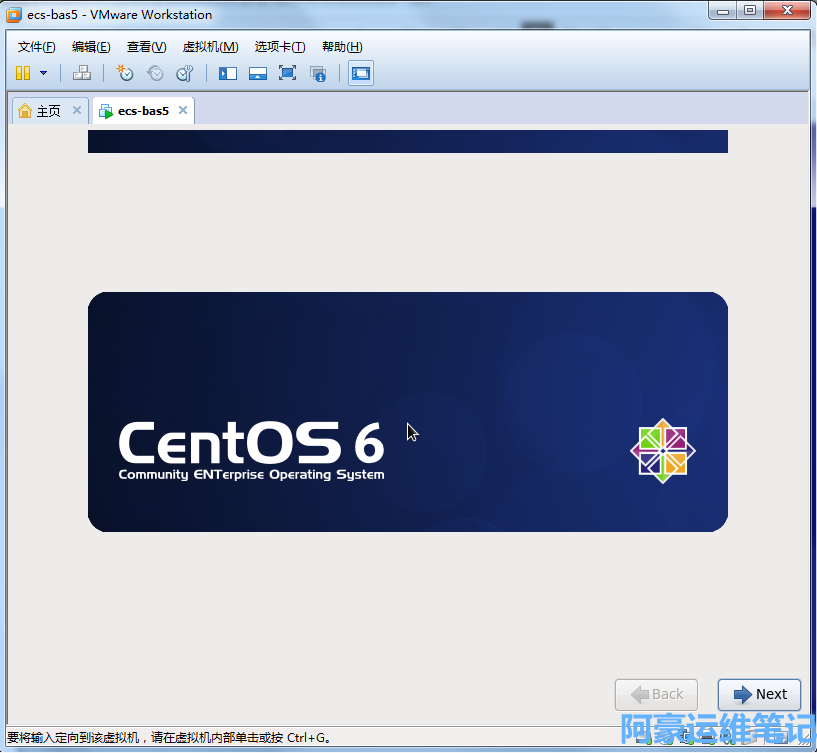Open the 文件(F) menu
This screenshot has width=817, height=753.
coord(37,47)
